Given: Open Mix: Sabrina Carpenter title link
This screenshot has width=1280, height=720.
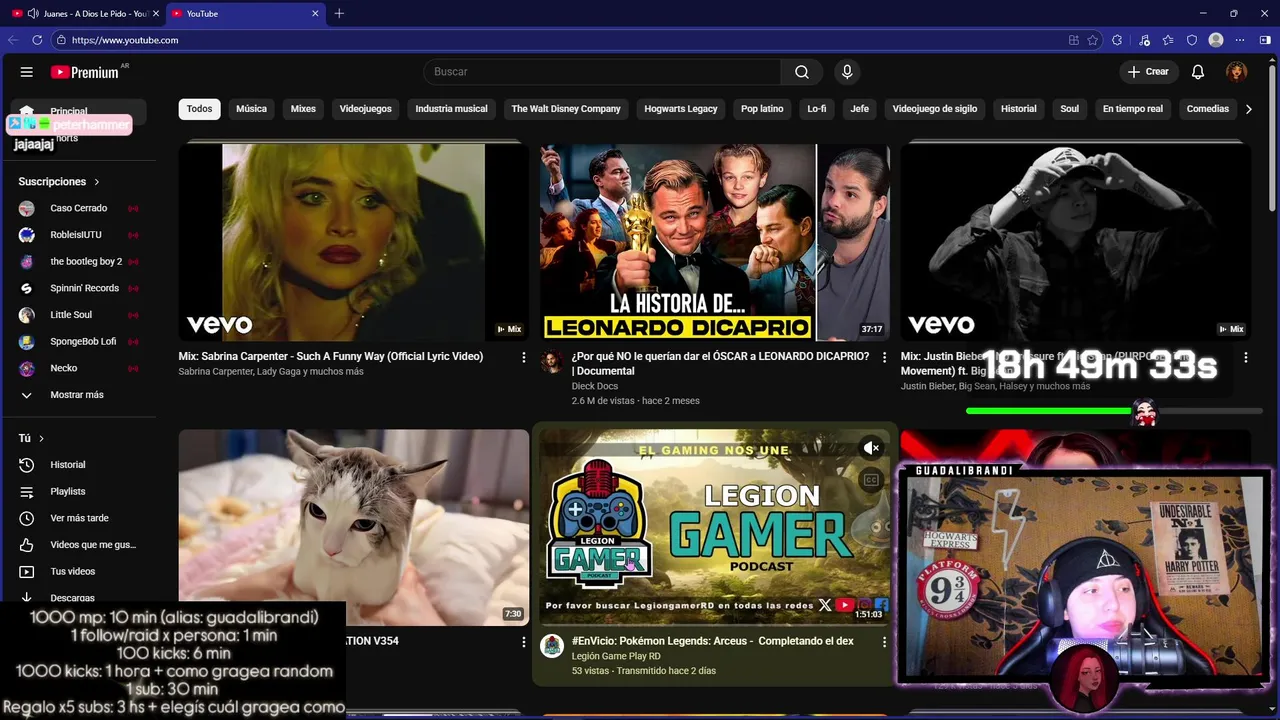Looking at the screenshot, I should coord(331,356).
